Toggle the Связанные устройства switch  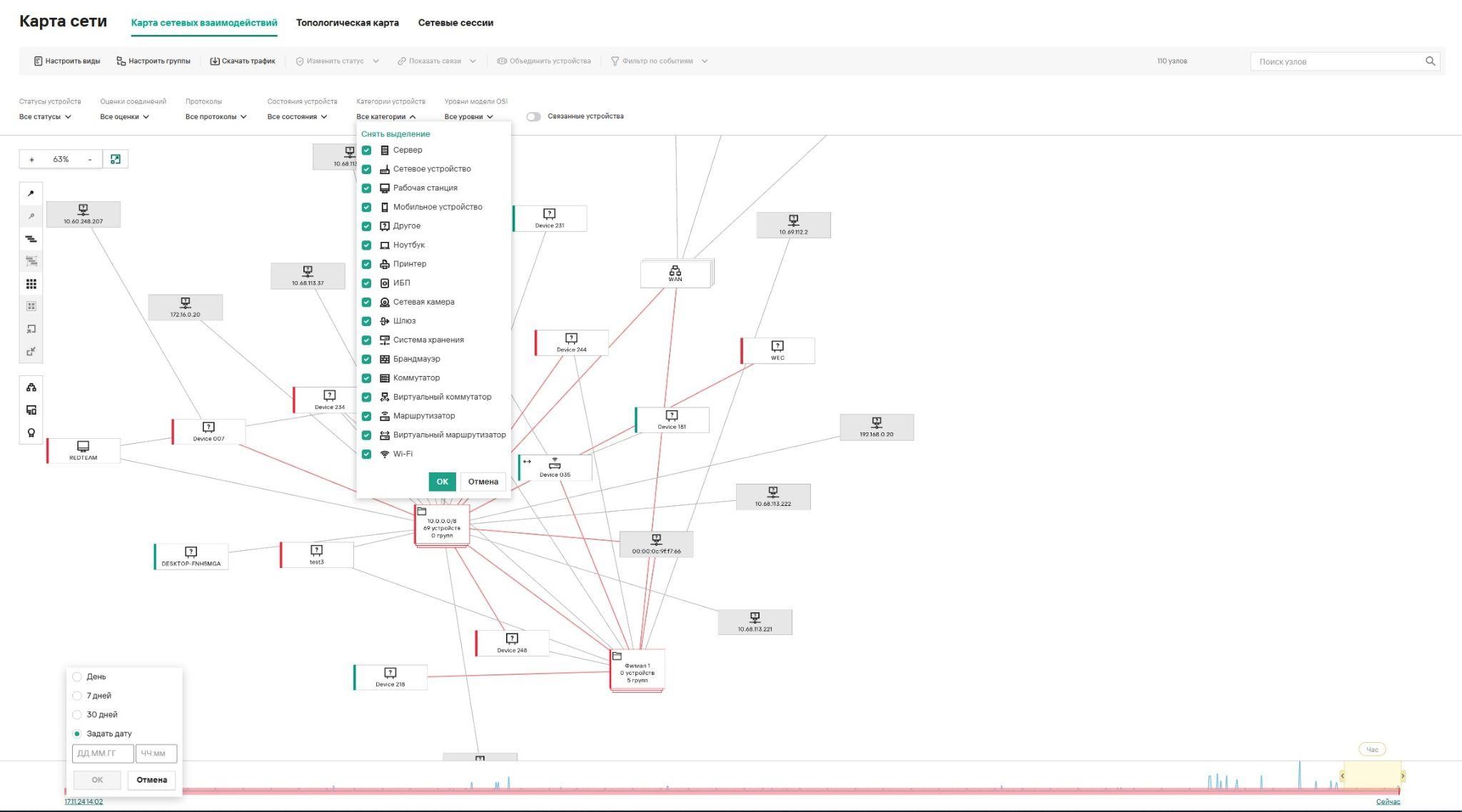(x=533, y=116)
